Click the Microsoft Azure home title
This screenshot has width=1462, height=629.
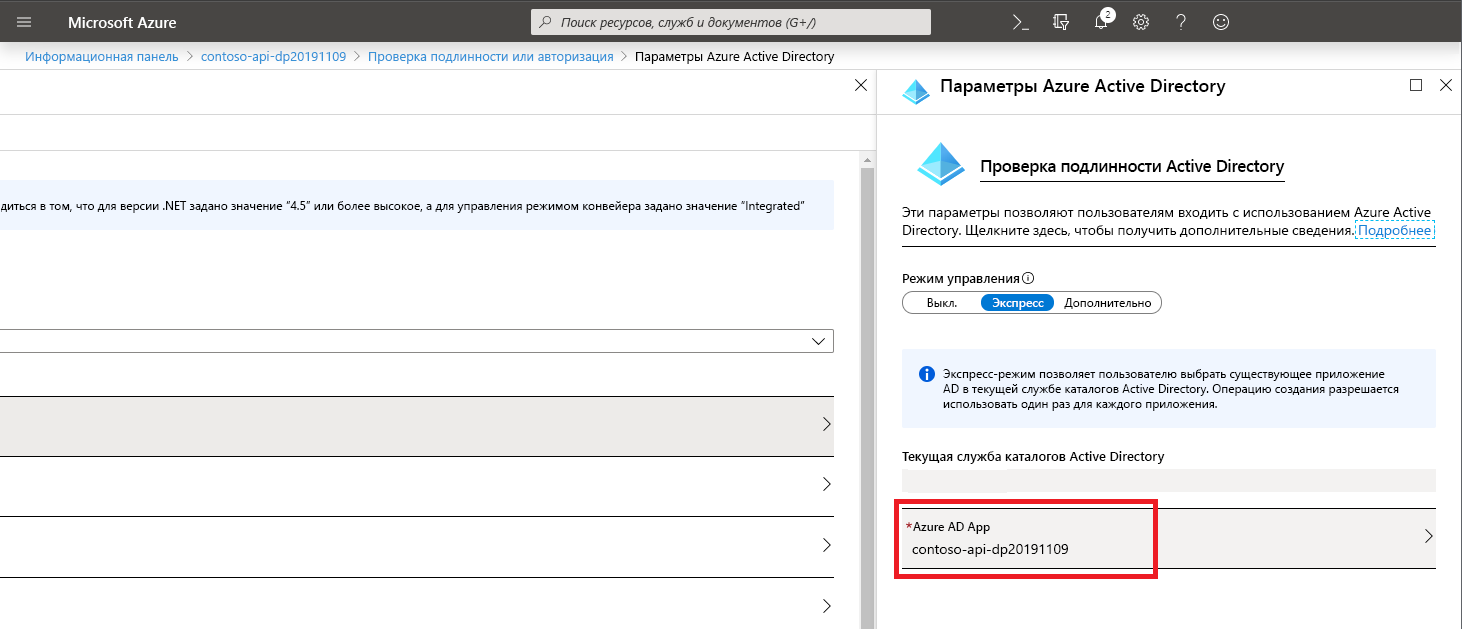click(122, 22)
